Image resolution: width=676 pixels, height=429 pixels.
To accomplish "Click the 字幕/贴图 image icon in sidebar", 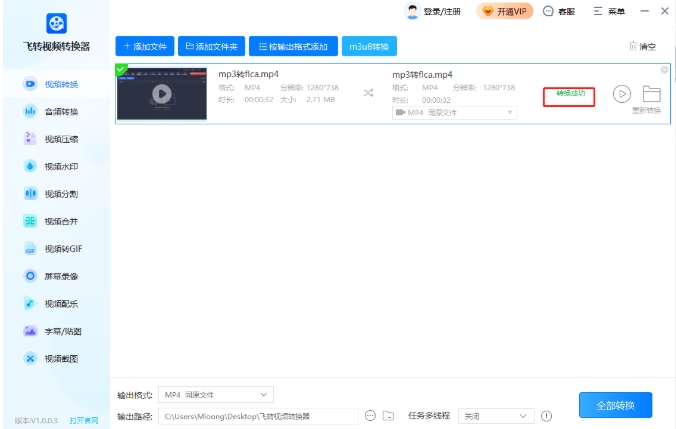I will pyautogui.click(x=30, y=331).
